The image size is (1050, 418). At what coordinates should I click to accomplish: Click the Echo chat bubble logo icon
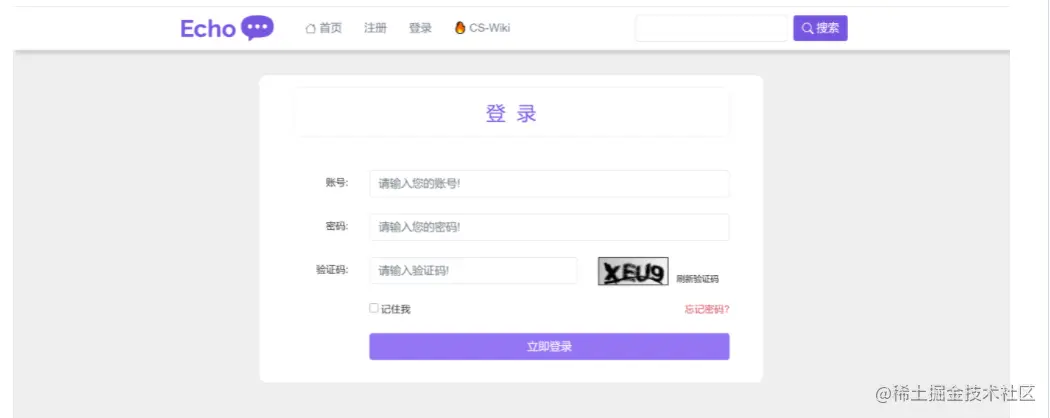coord(257,28)
